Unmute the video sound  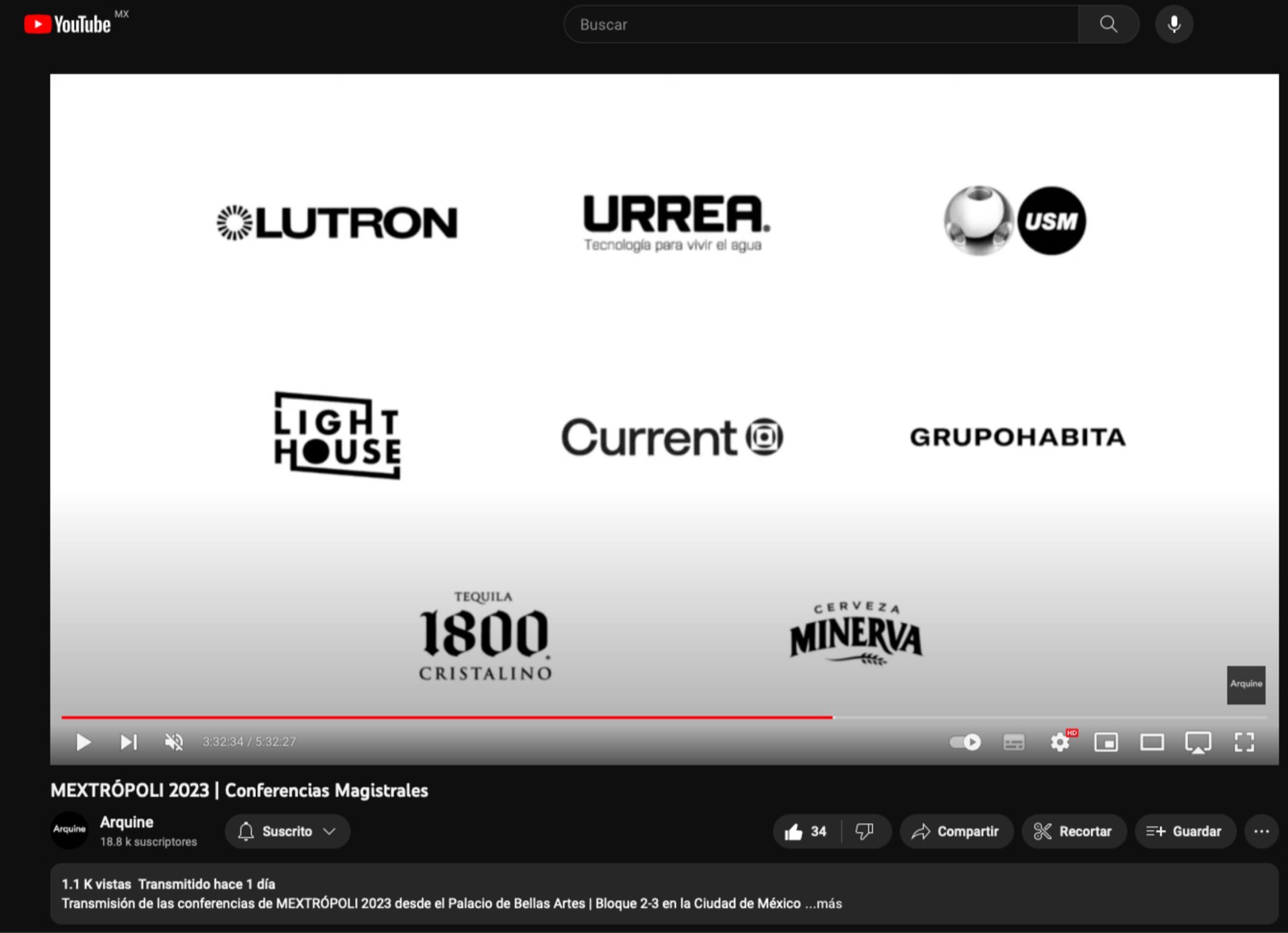(174, 741)
